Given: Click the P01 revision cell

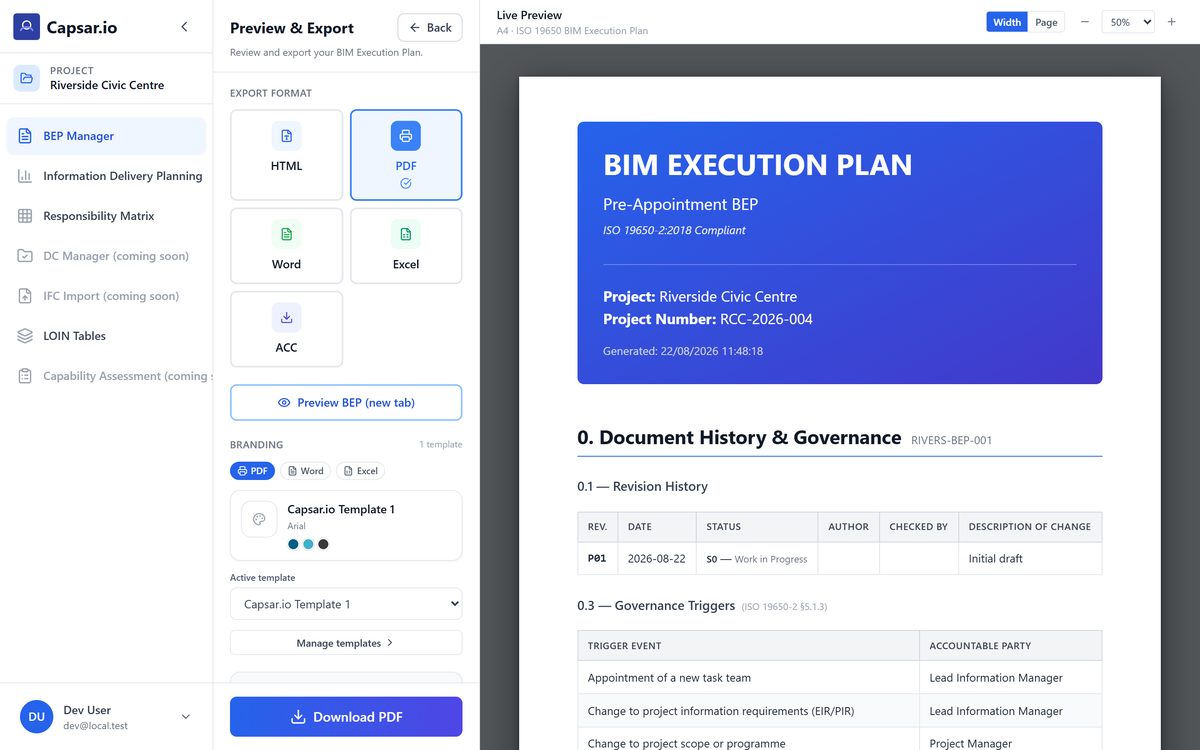Looking at the screenshot, I should click(597, 559).
